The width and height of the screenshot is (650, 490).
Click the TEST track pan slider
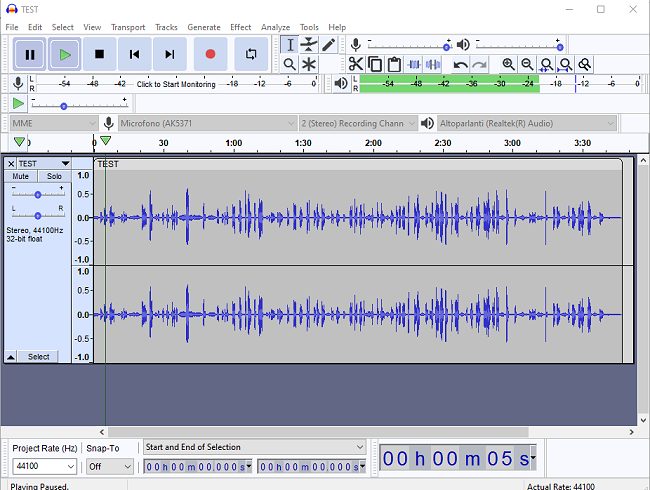(38, 216)
